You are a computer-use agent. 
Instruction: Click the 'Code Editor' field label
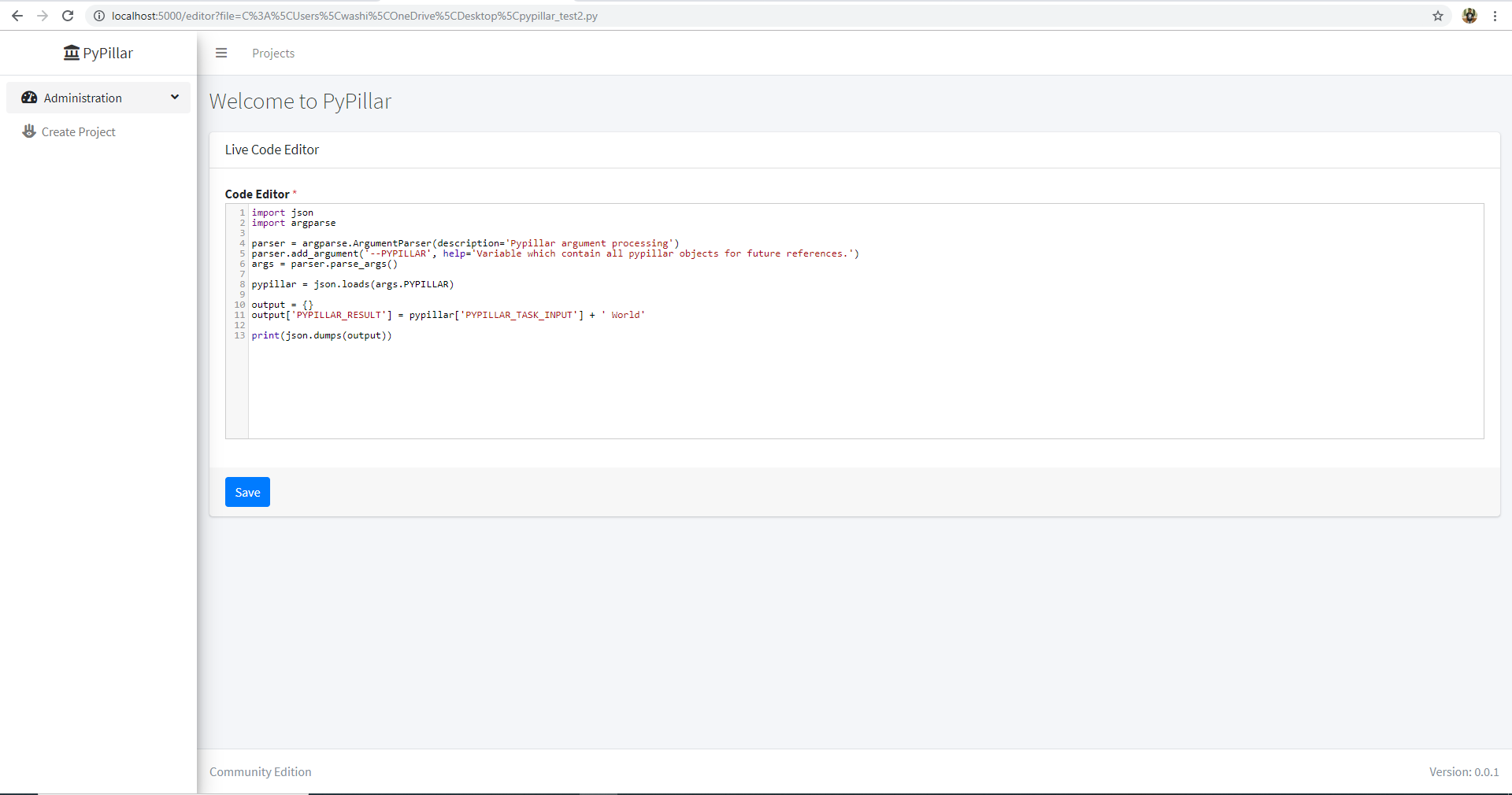pos(258,194)
